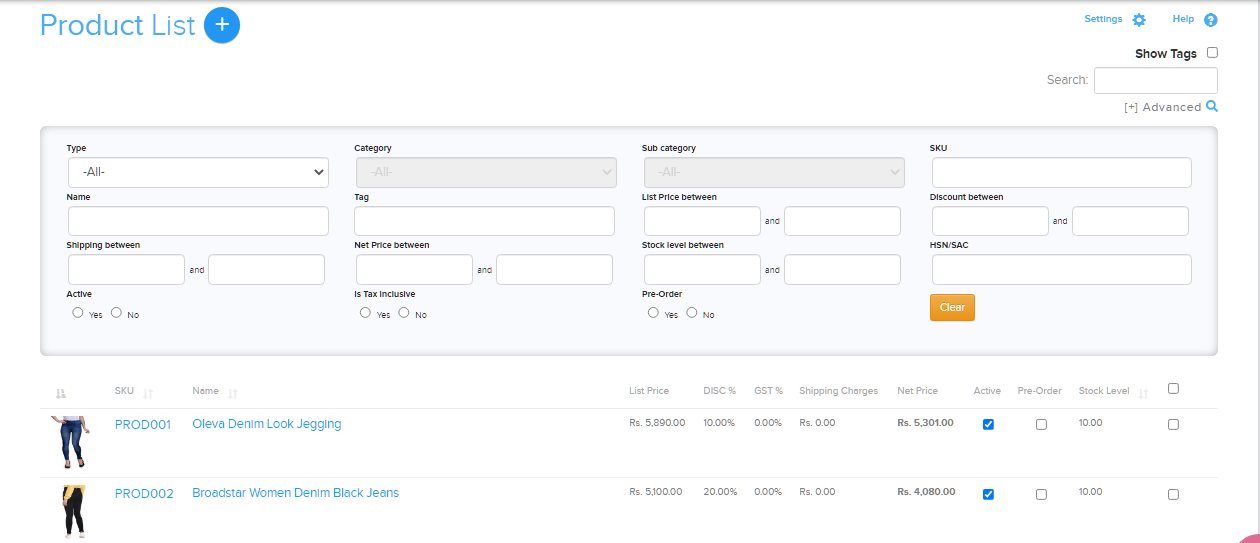Open the Sub category dropdown
Image resolution: width=1260 pixels, height=543 pixels.
(x=774, y=172)
